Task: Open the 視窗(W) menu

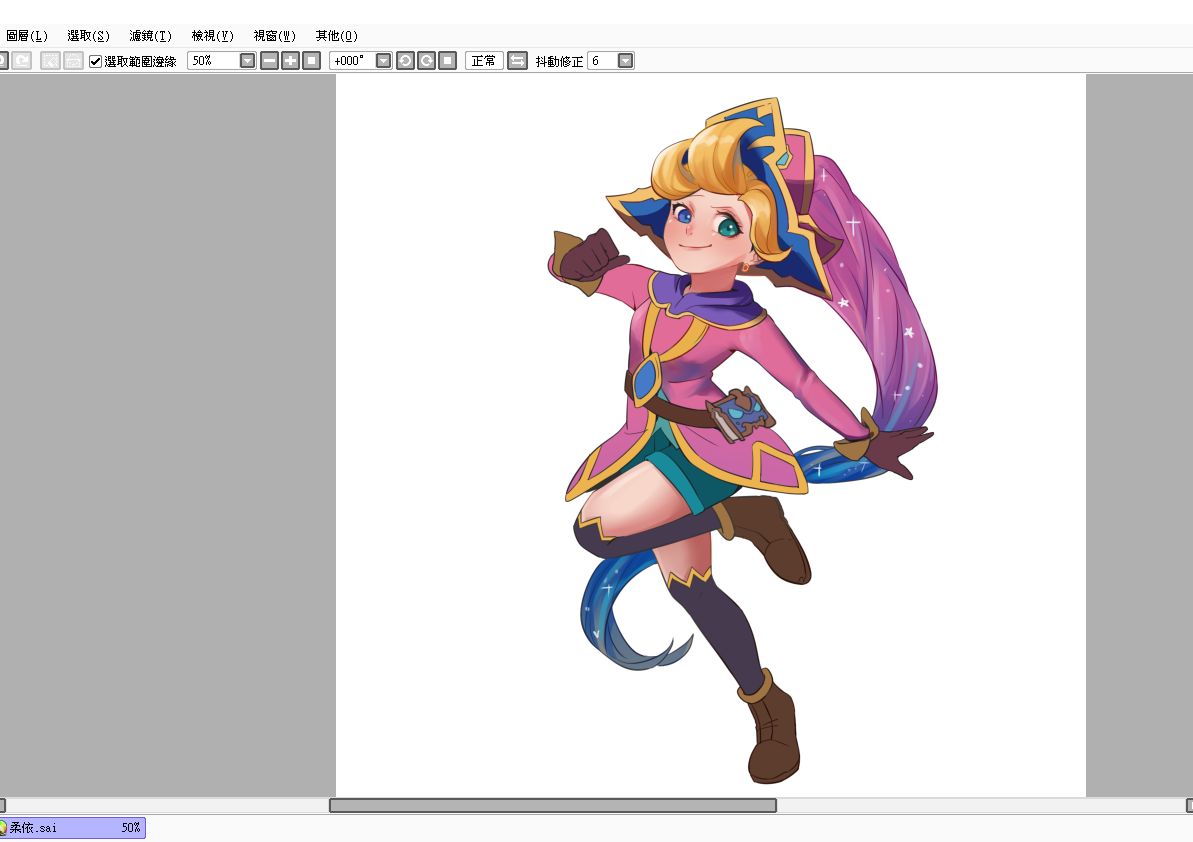Action: coord(275,36)
